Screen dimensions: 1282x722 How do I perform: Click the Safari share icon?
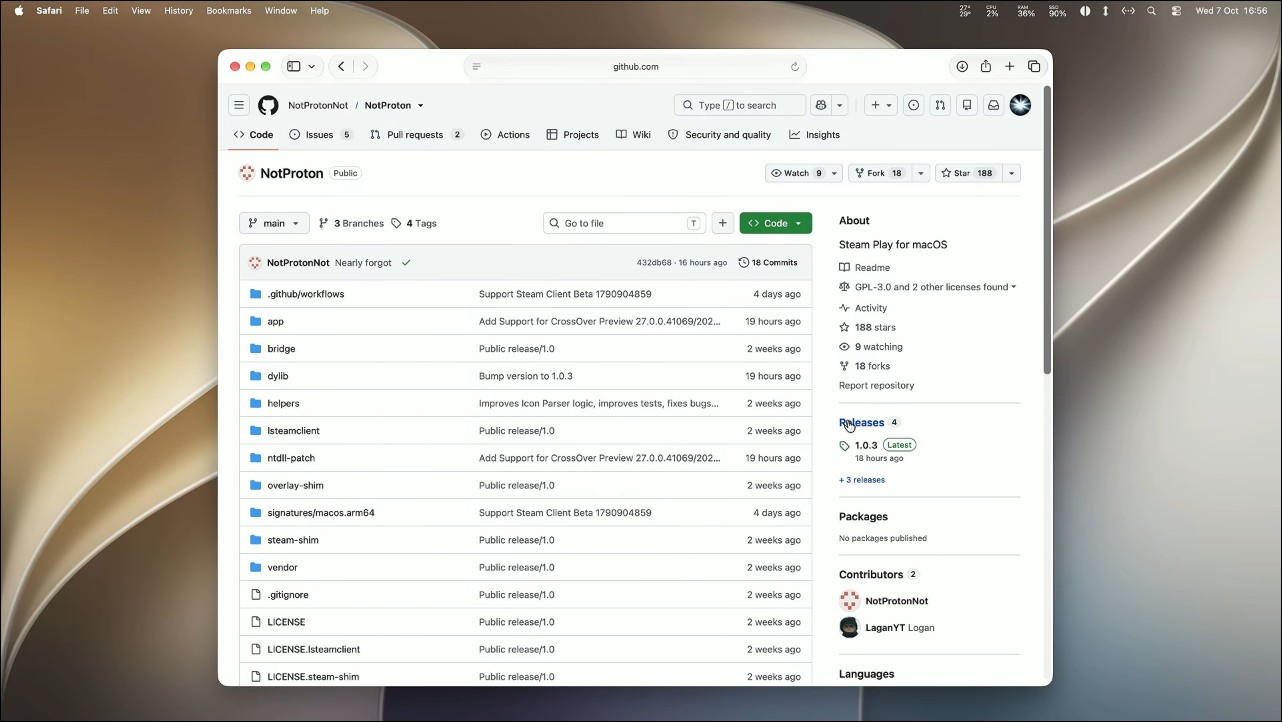(x=986, y=67)
